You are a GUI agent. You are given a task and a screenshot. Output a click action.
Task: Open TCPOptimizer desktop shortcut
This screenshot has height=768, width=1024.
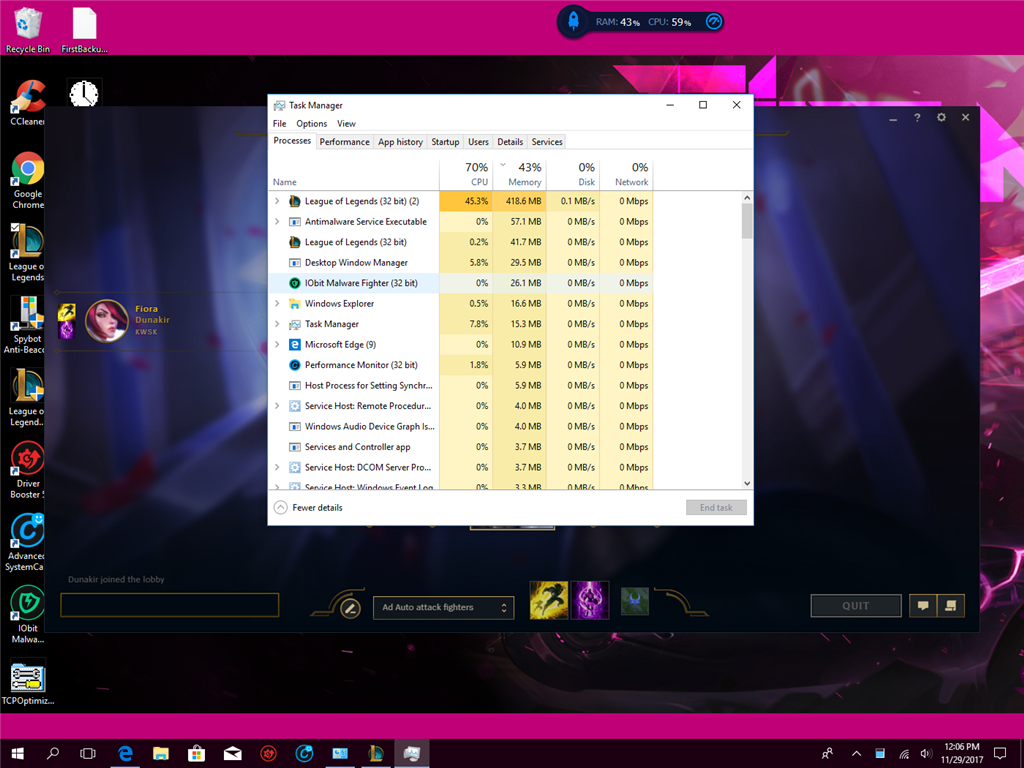tap(27, 684)
